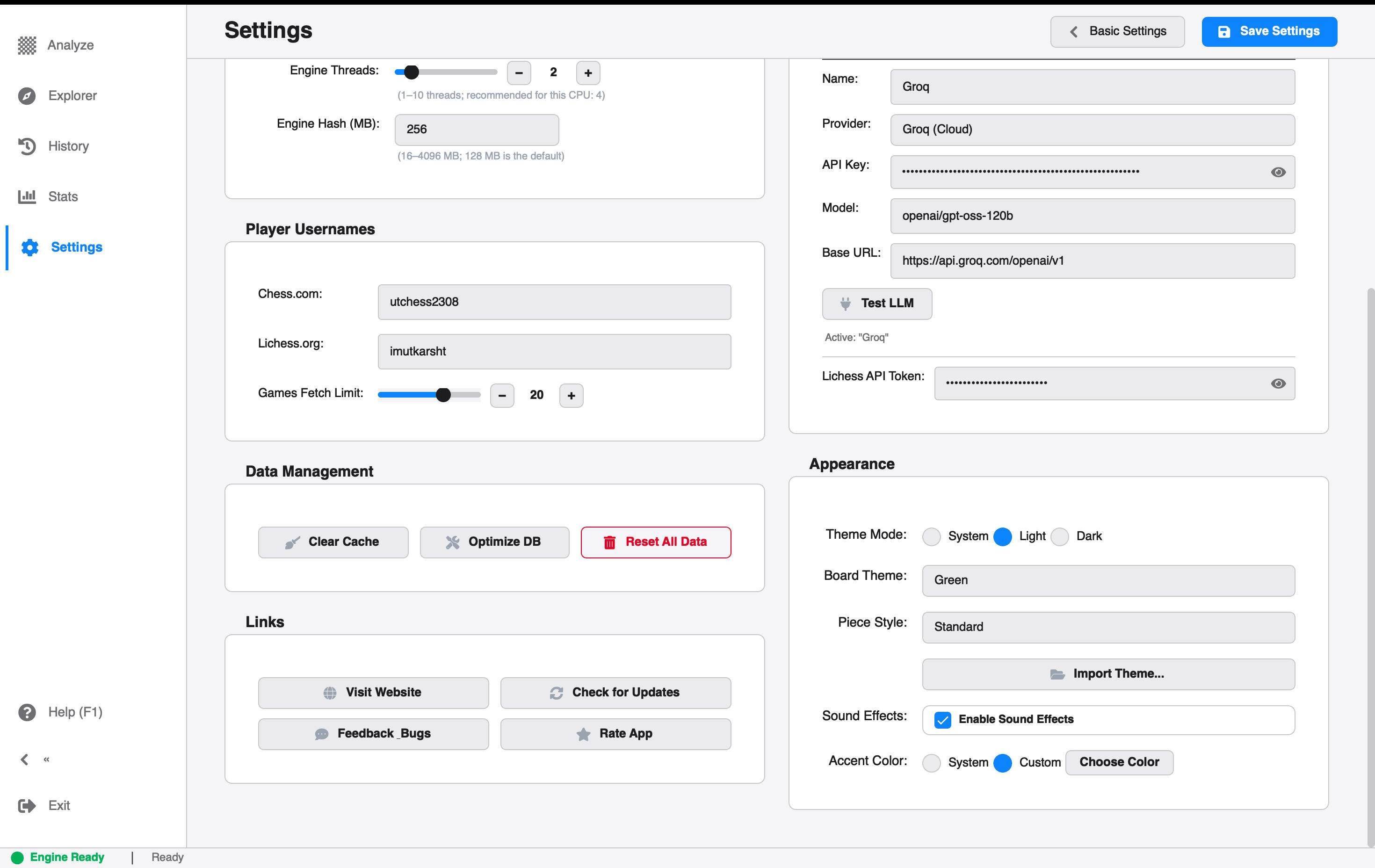The image size is (1375, 868).
Task: Edit the Lichess.org username field
Action: tap(554, 351)
